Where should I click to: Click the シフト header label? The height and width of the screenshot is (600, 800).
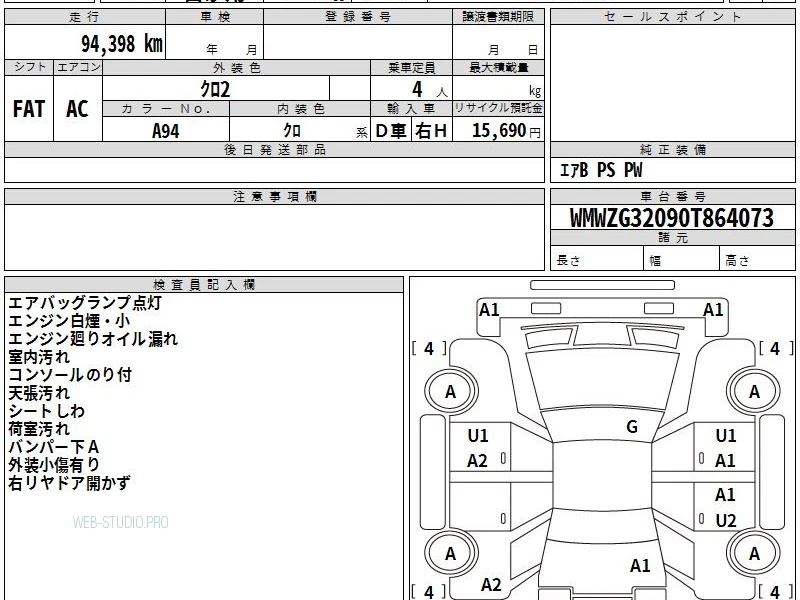[x=29, y=67]
